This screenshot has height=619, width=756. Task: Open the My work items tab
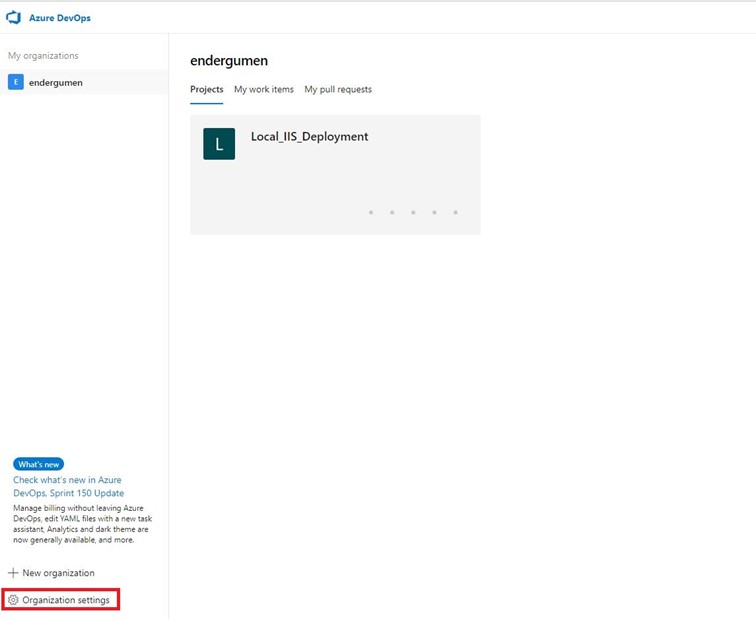click(x=264, y=89)
